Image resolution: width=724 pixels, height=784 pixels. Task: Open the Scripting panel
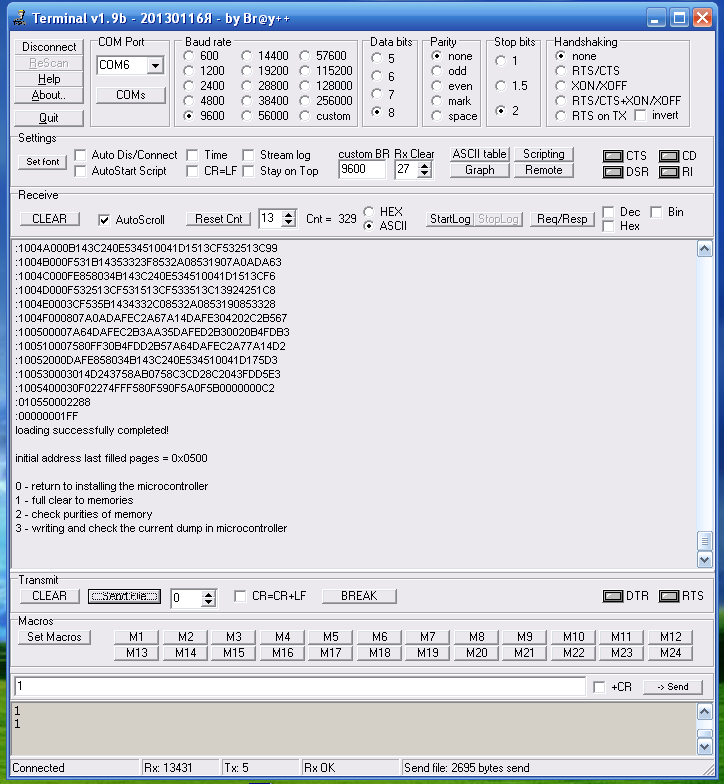[544, 154]
